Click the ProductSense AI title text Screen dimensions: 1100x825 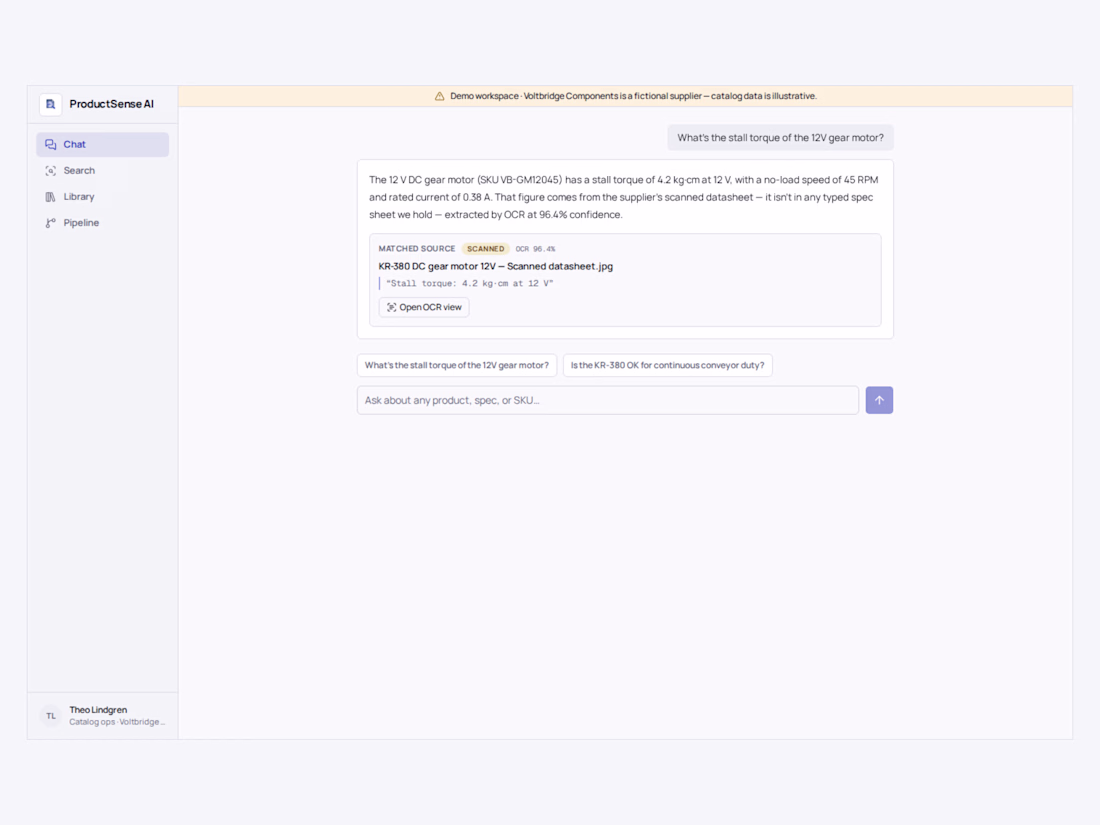click(x=112, y=105)
